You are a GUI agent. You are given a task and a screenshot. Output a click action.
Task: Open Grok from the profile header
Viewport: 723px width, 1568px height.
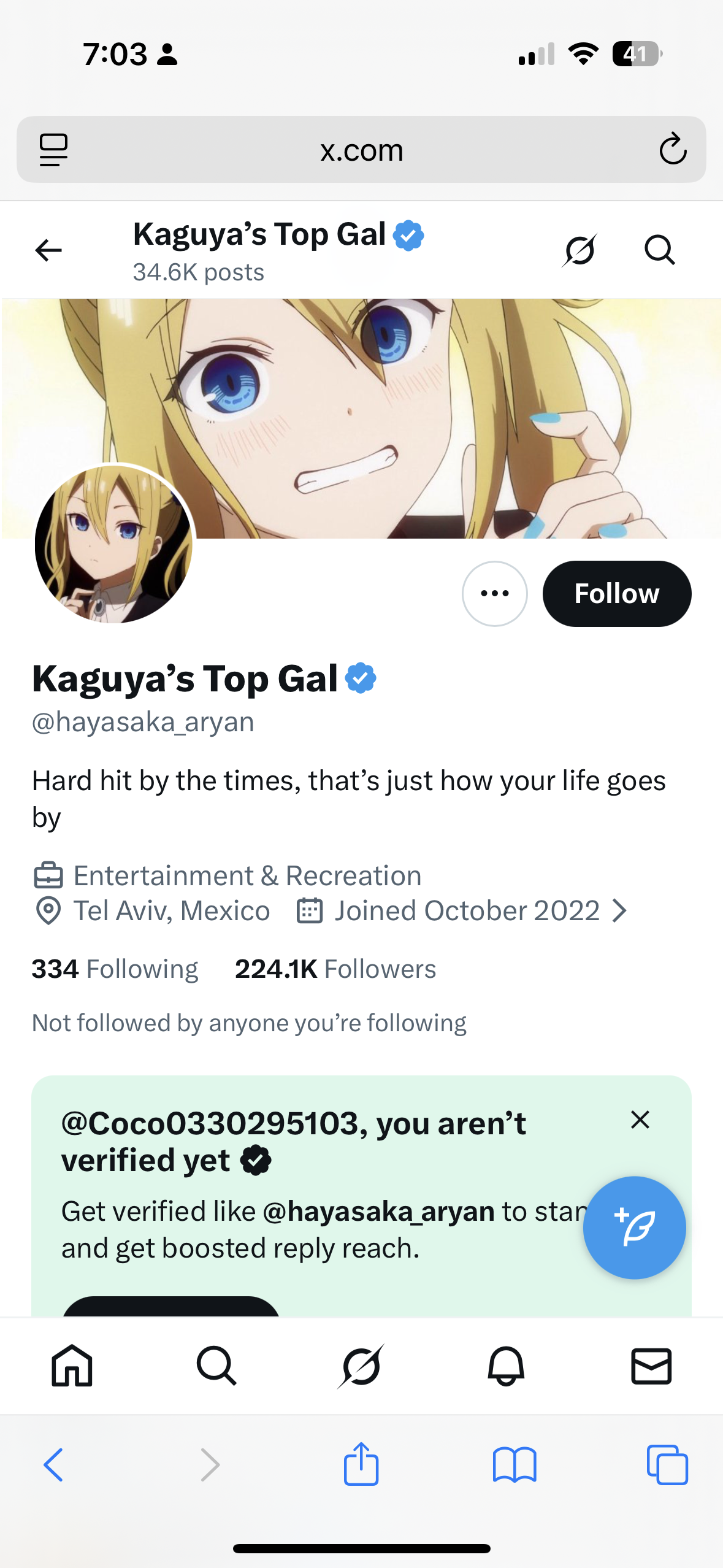click(x=580, y=250)
